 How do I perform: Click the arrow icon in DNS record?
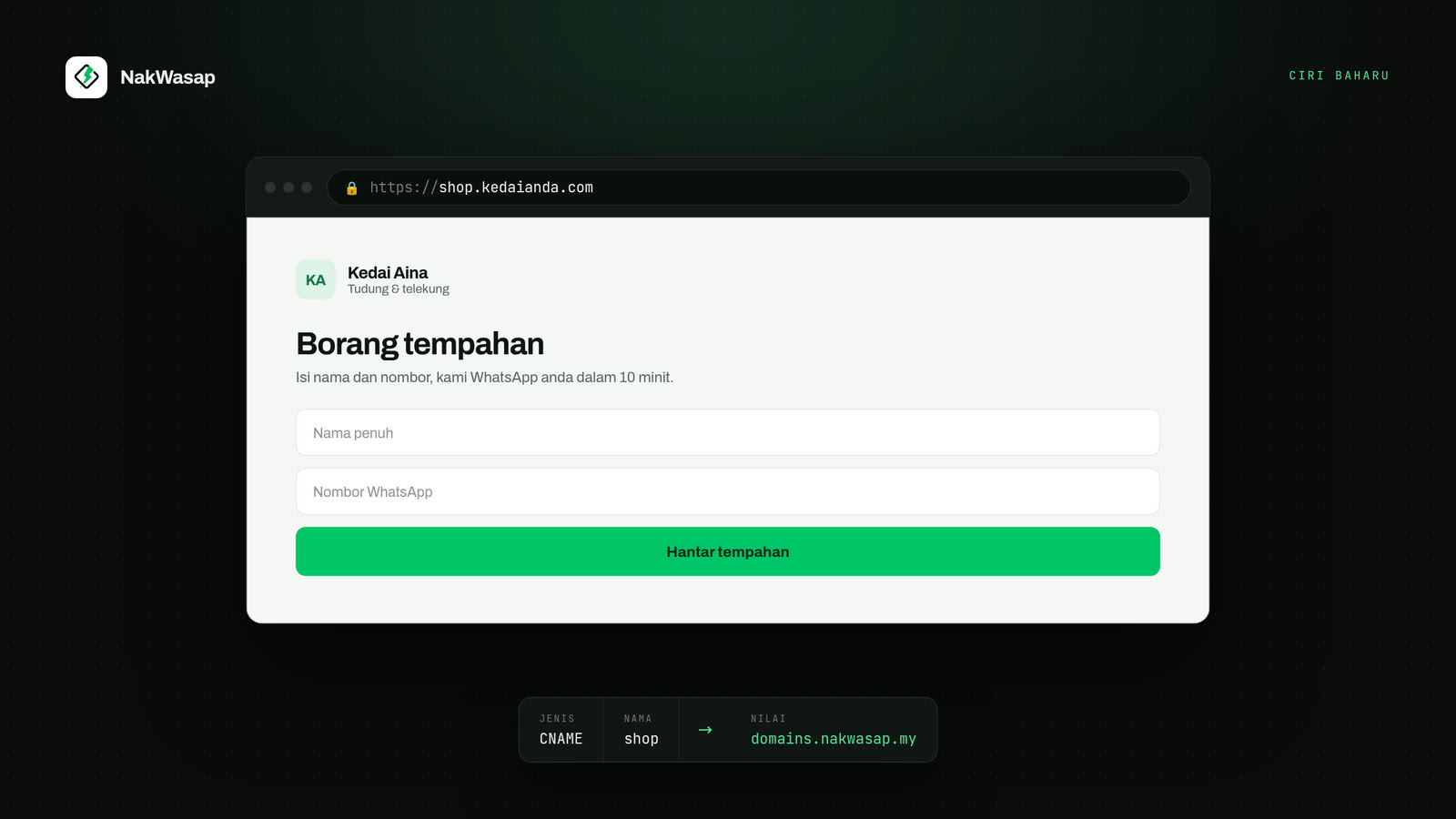point(705,730)
